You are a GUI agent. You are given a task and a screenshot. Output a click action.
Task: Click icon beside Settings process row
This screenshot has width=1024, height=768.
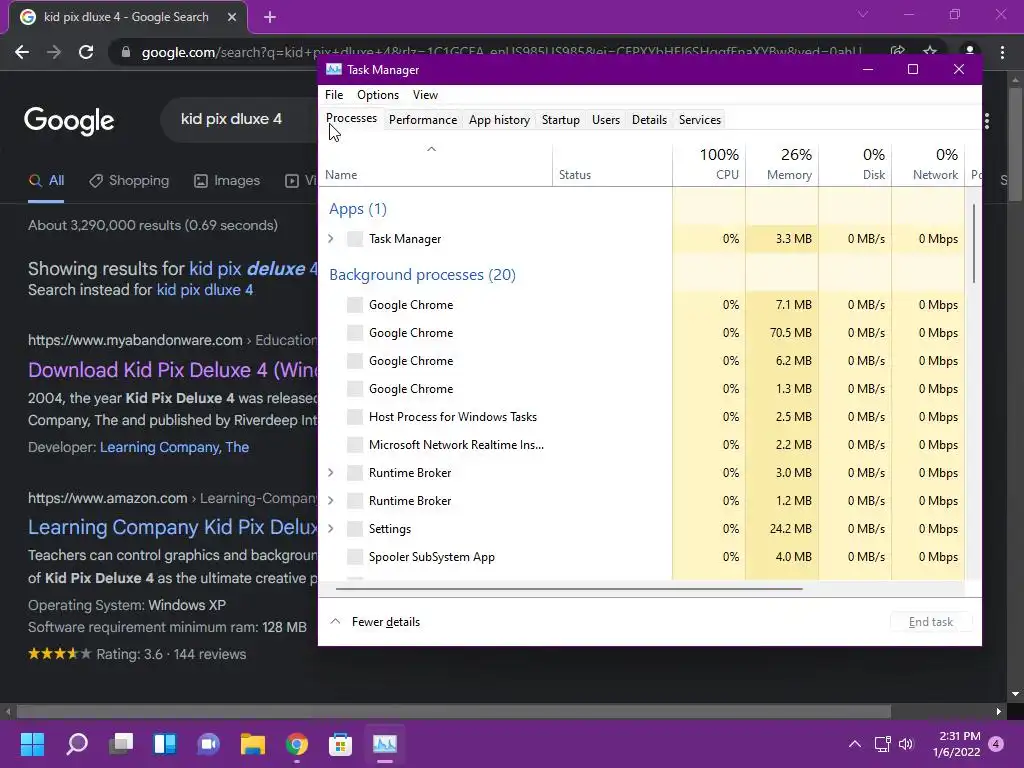355,528
